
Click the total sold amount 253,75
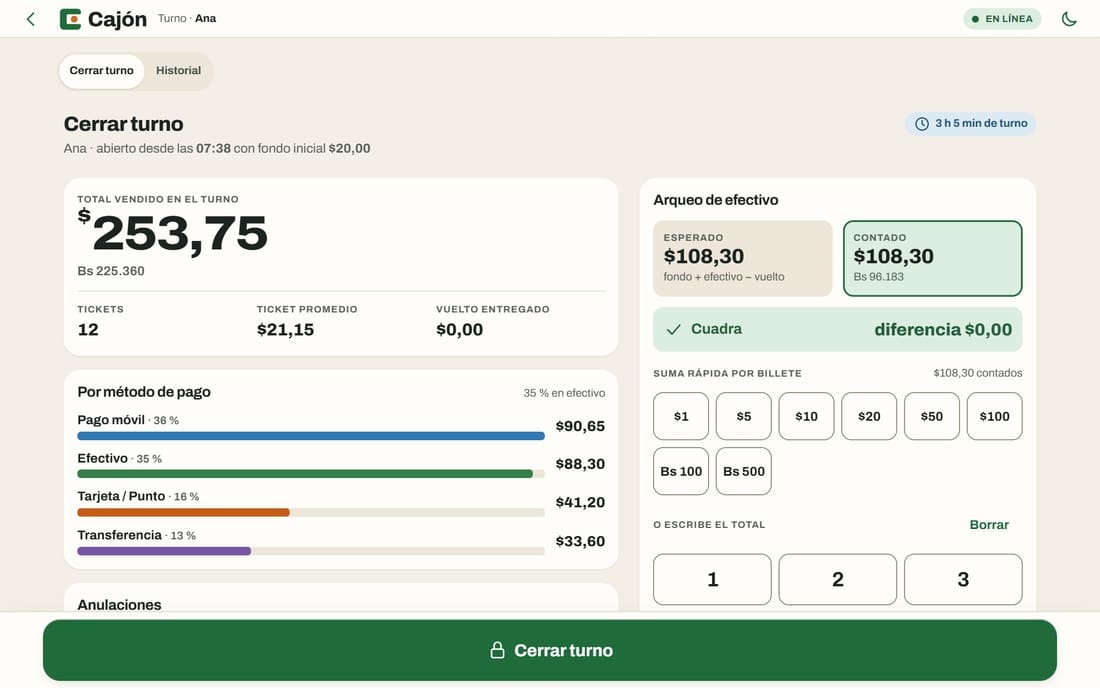tap(173, 233)
